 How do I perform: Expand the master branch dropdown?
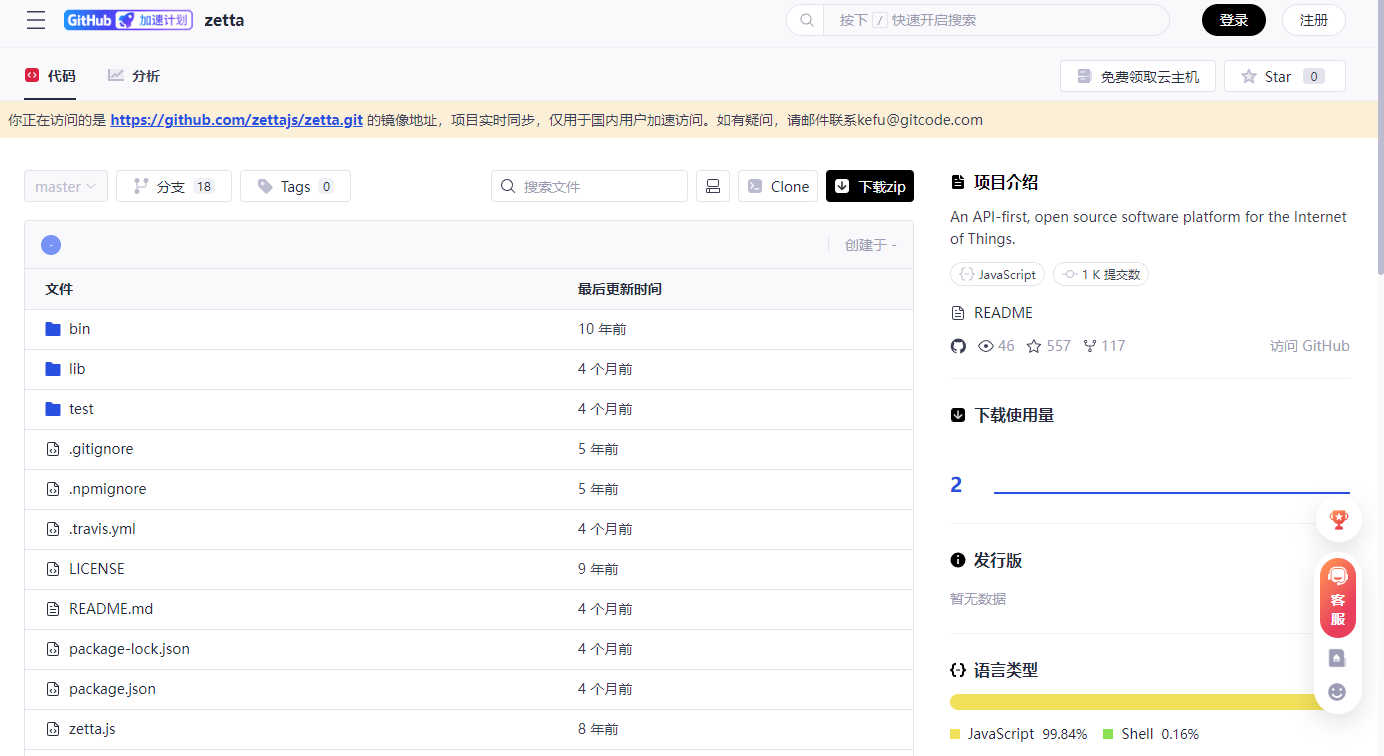click(x=66, y=186)
